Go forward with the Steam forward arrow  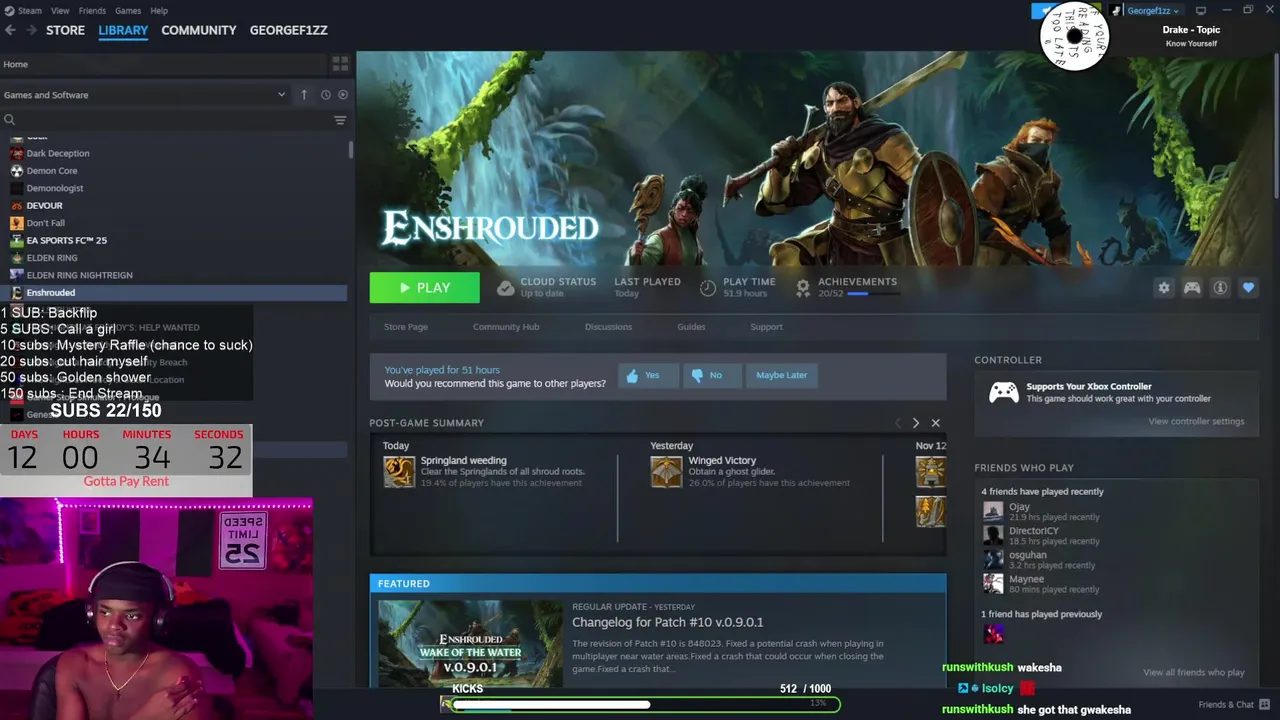click(x=31, y=30)
